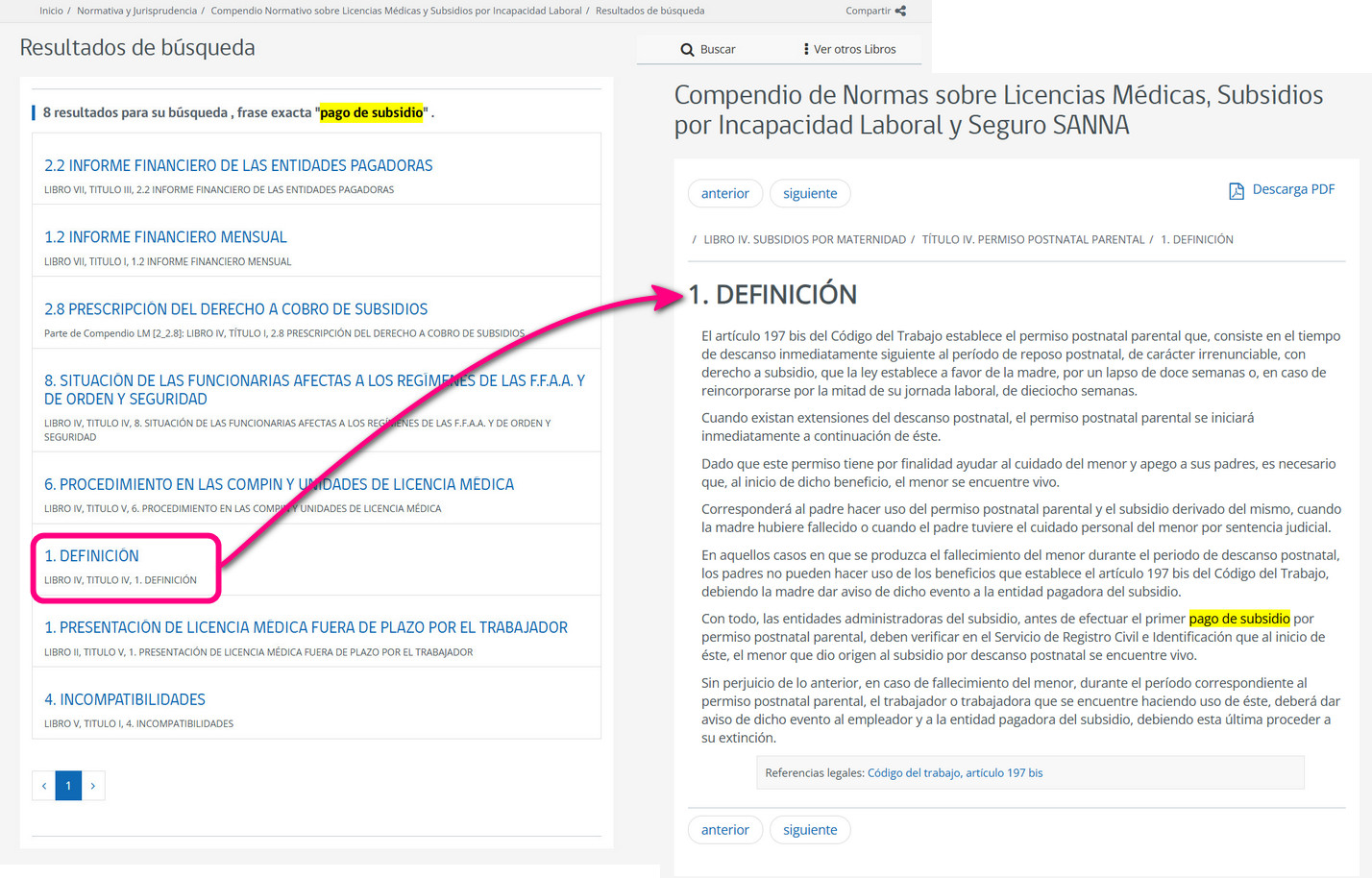1372x878 pixels.
Task: Click the magnifier icon in Buscar
Action: tap(687, 49)
